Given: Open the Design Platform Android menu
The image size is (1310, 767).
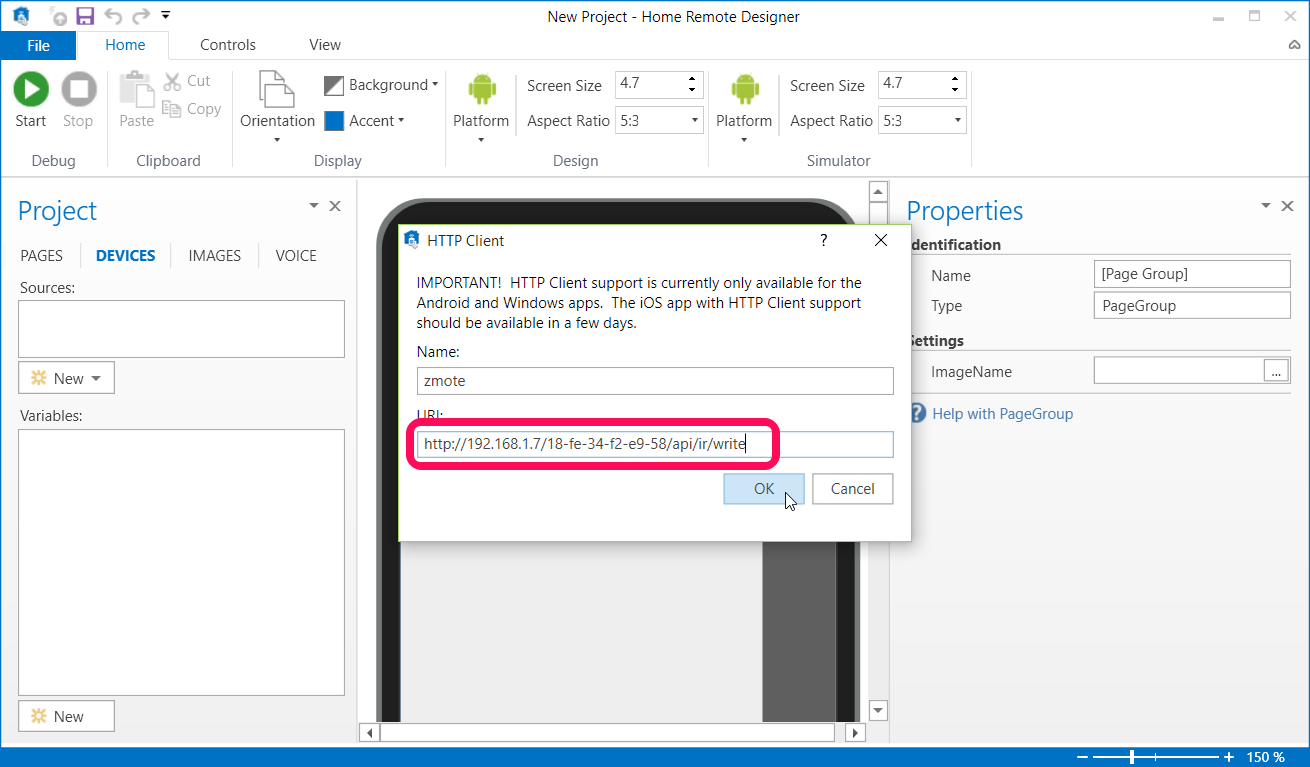Looking at the screenshot, I should [x=481, y=106].
